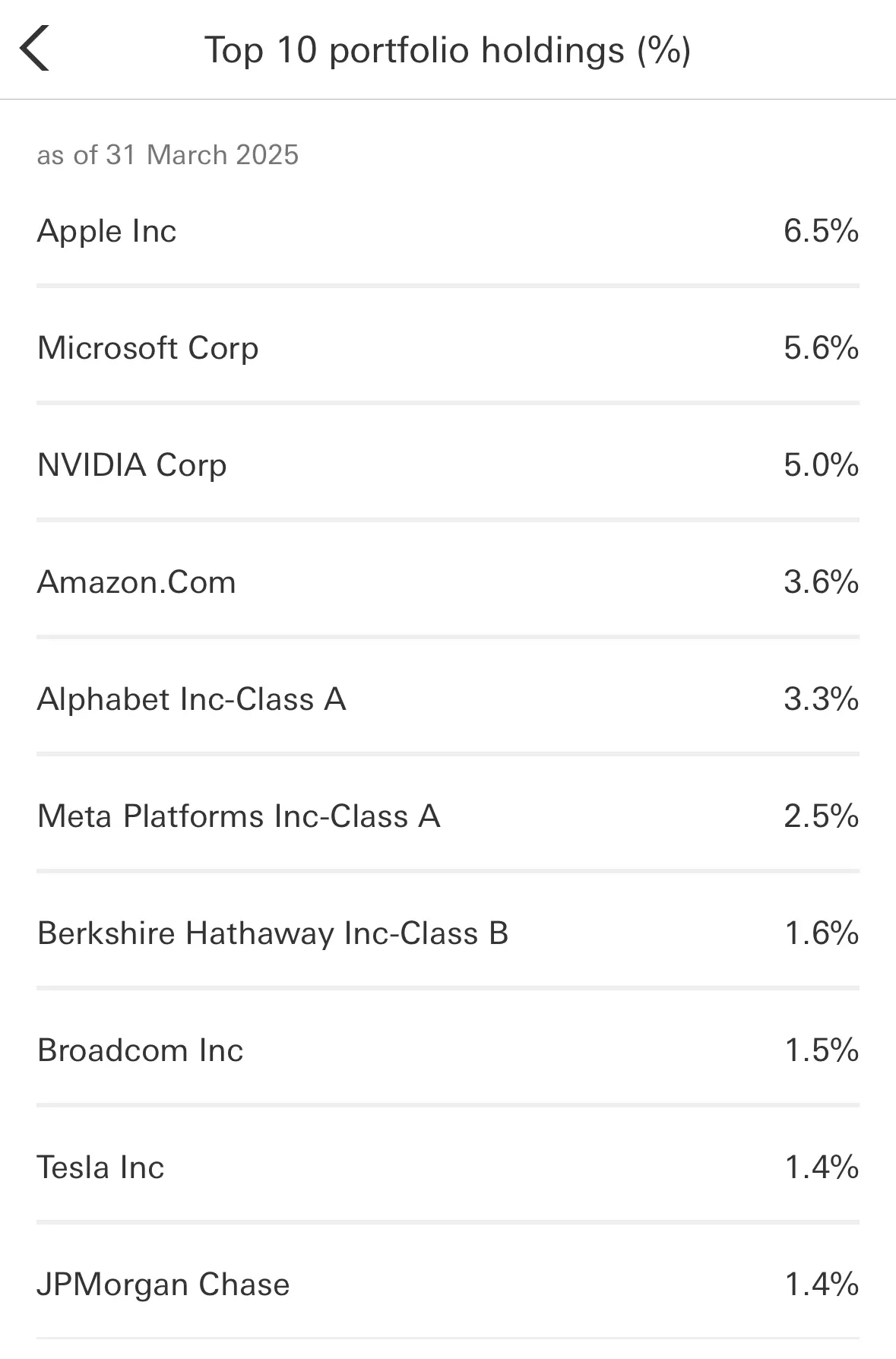
Task: Click the as of 31 March 2025 date
Action: (168, 155)
